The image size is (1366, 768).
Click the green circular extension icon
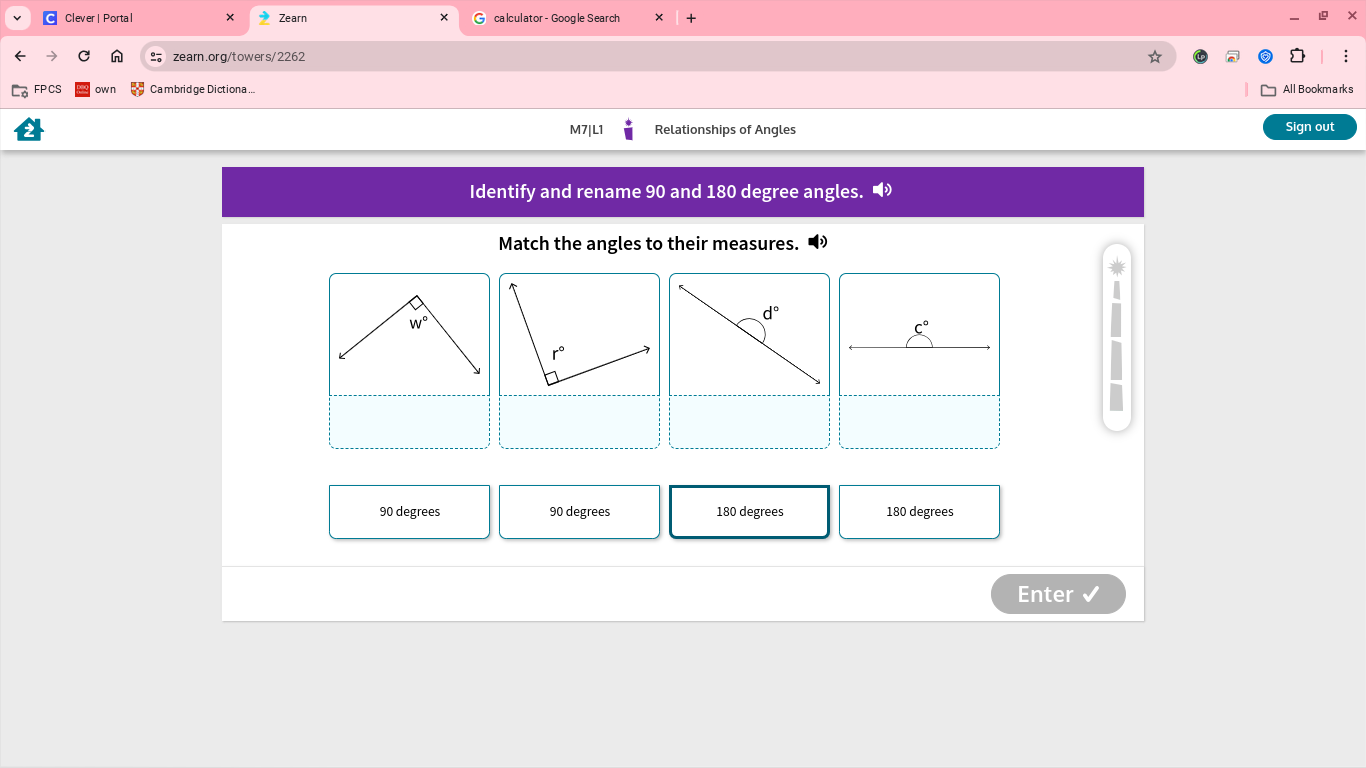[1200, 57]
